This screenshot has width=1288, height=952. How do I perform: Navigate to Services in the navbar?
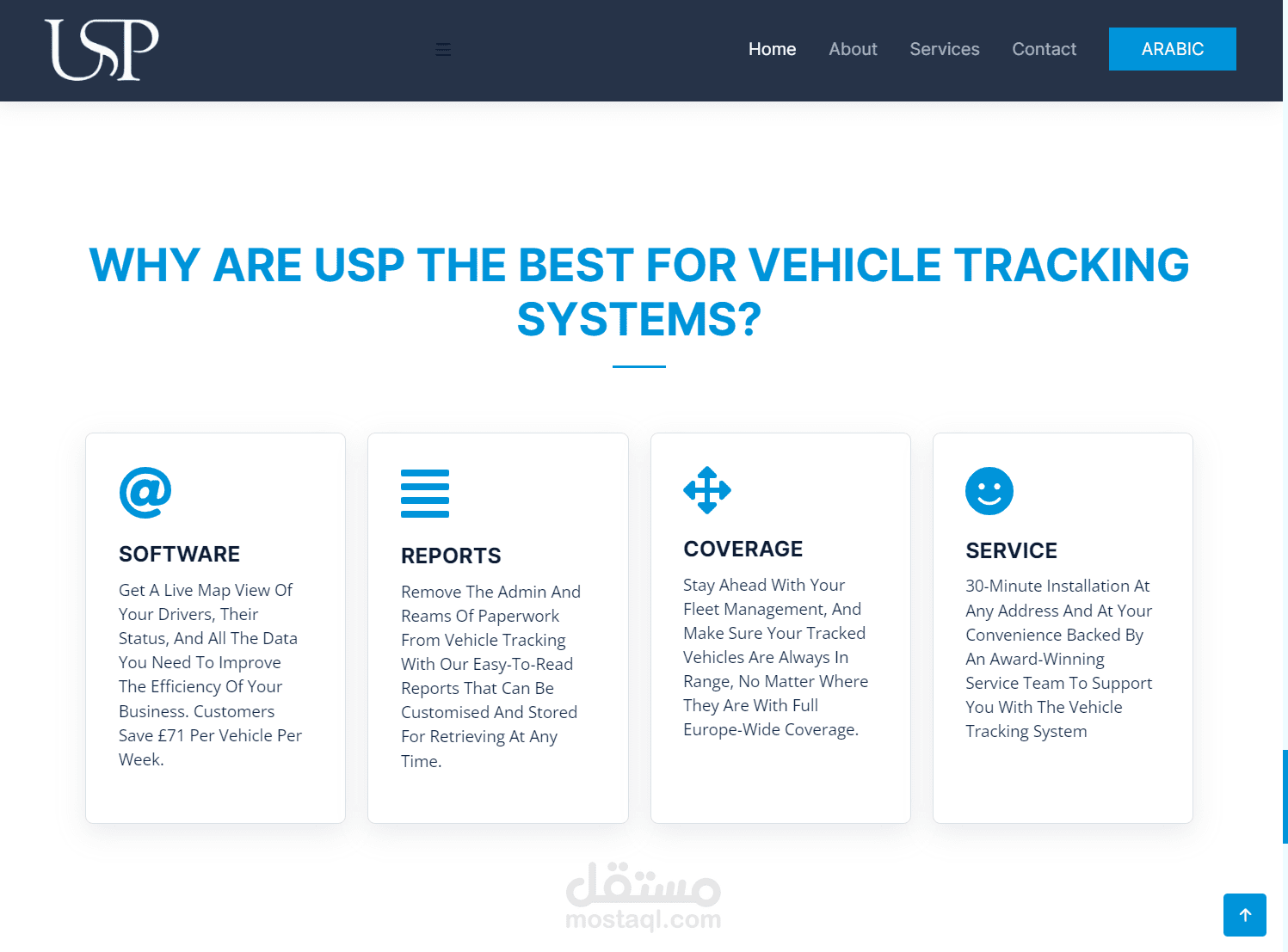[x=944, y=49]
